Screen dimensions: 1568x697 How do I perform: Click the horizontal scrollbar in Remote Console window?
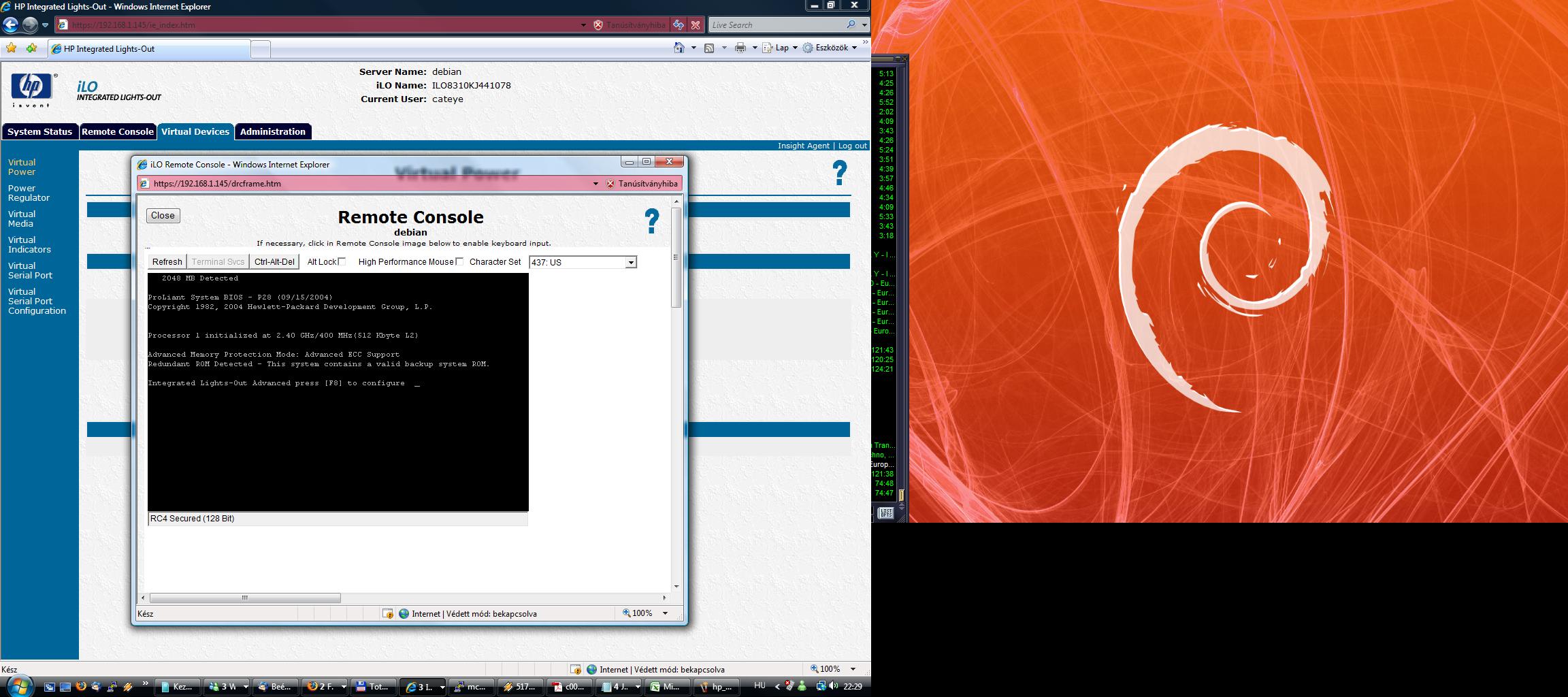point(245,598)
